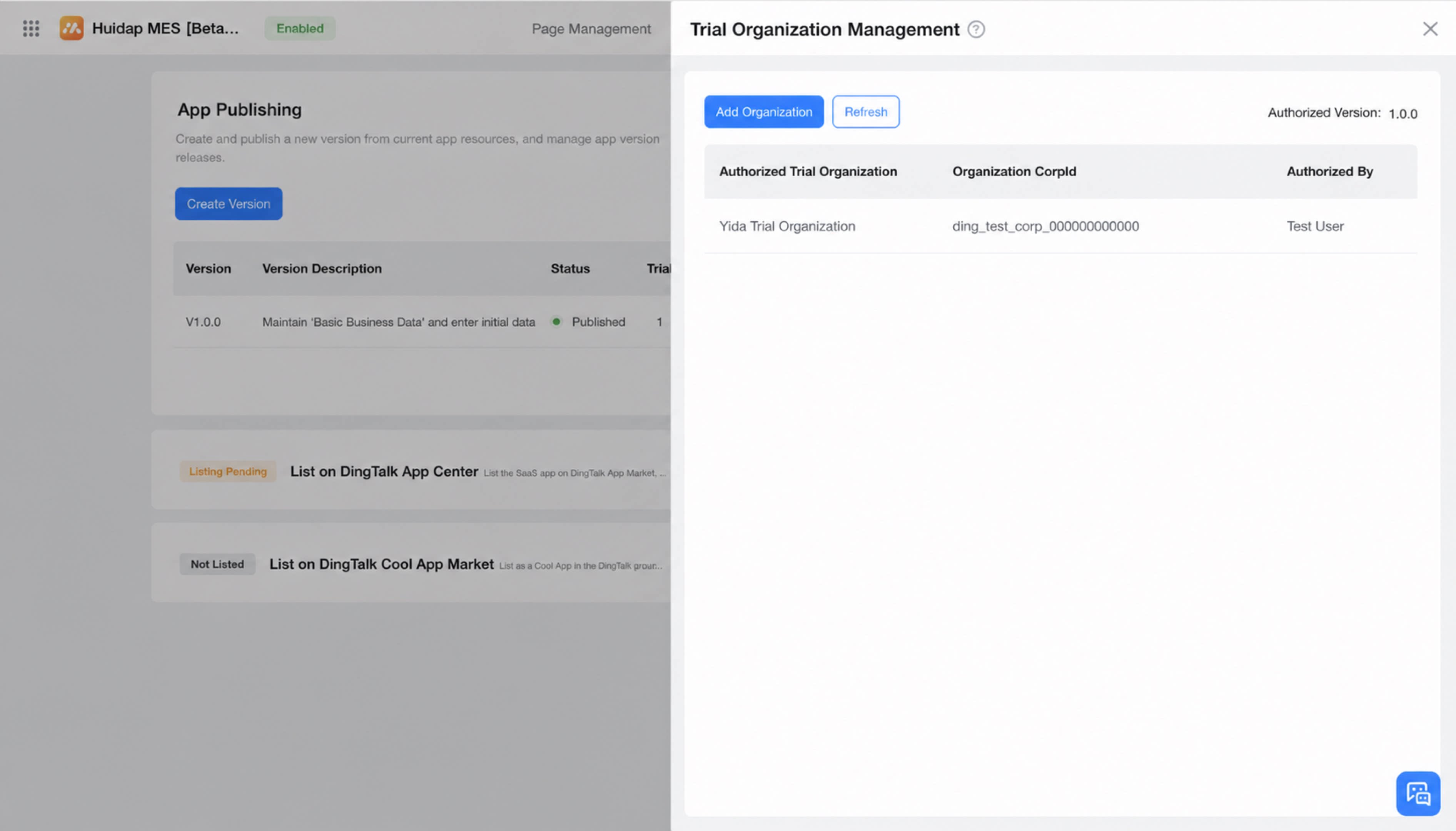Click Create Version button
Image resolution: width=1456 pixels, height=831 pixels.
coord(228,204)
